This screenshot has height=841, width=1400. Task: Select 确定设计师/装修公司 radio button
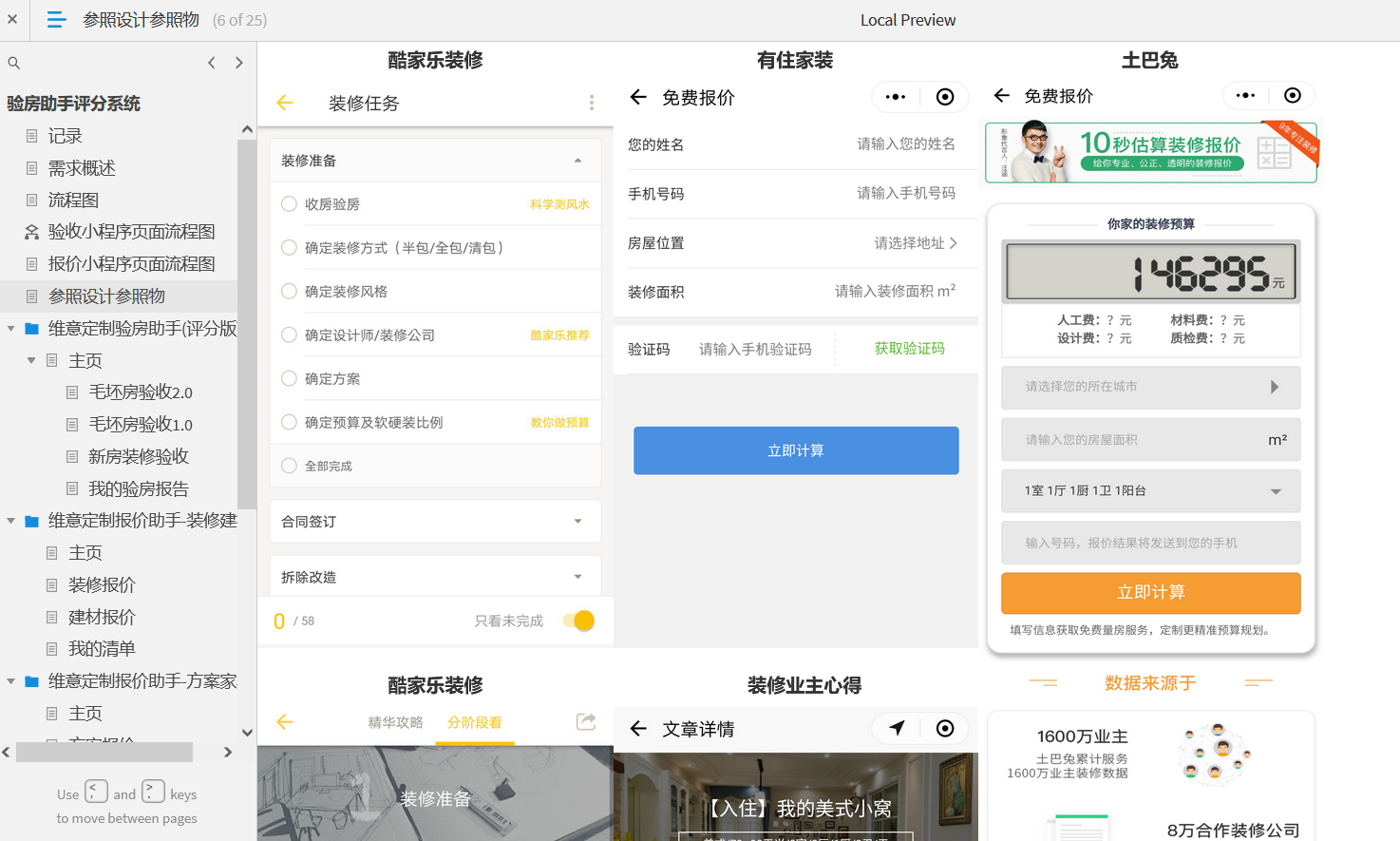point(289,334)
